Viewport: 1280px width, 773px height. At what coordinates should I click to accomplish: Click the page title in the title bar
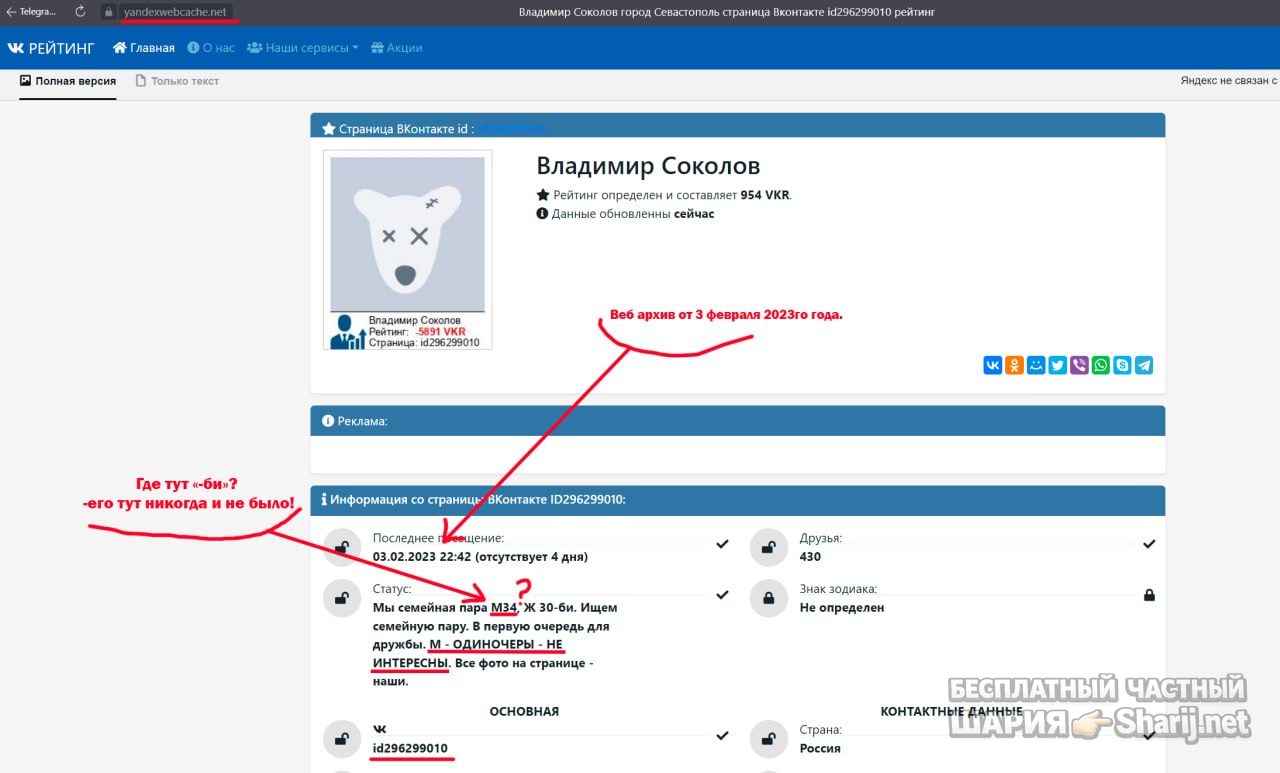(726, 12)
